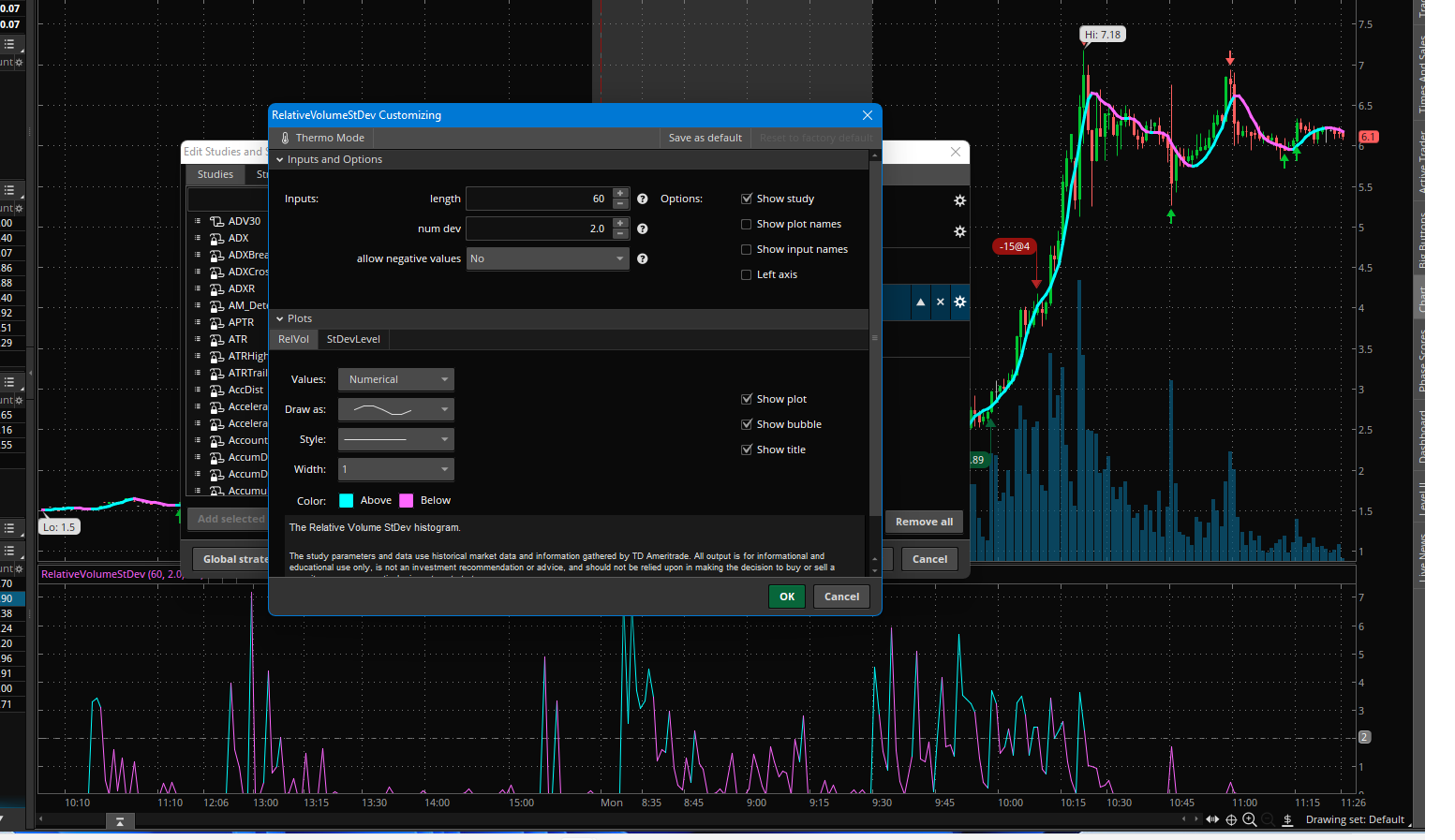Decrement the length value
This screenshot has height=840, width=1455.
tap(620, 203)
